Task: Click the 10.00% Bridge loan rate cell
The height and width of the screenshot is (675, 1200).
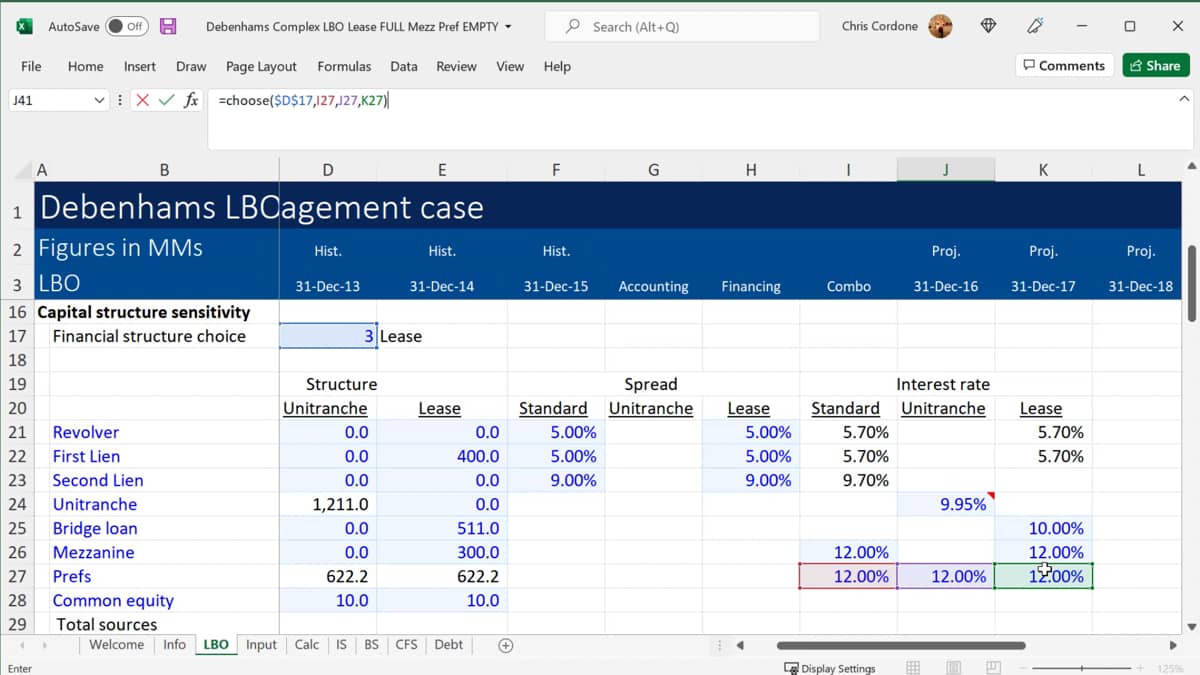Action: tap(1043, 528)
